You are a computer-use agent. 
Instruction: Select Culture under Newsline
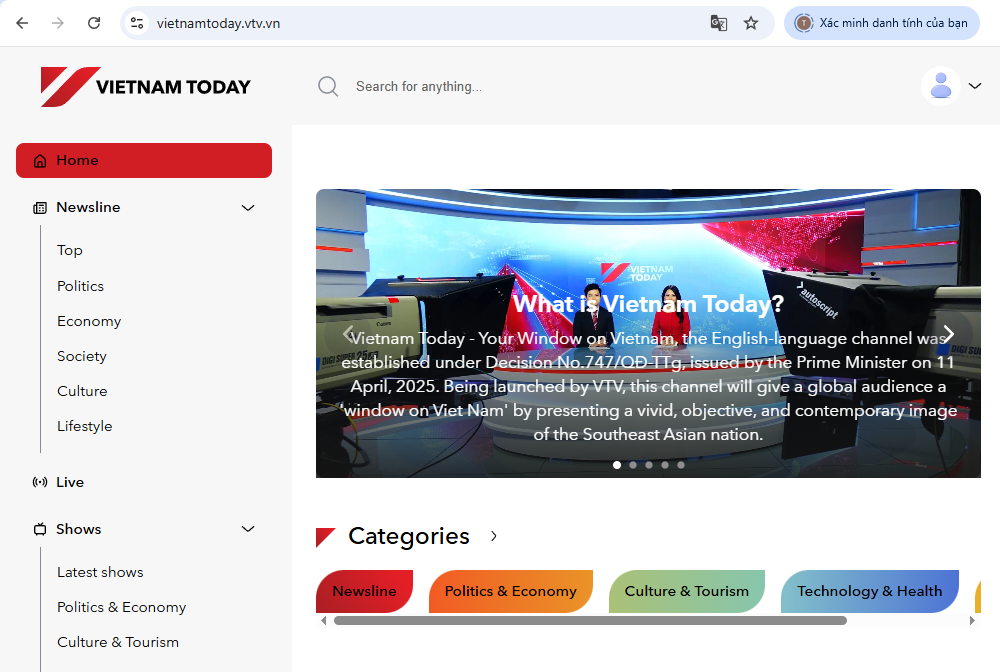click(82, 391)
